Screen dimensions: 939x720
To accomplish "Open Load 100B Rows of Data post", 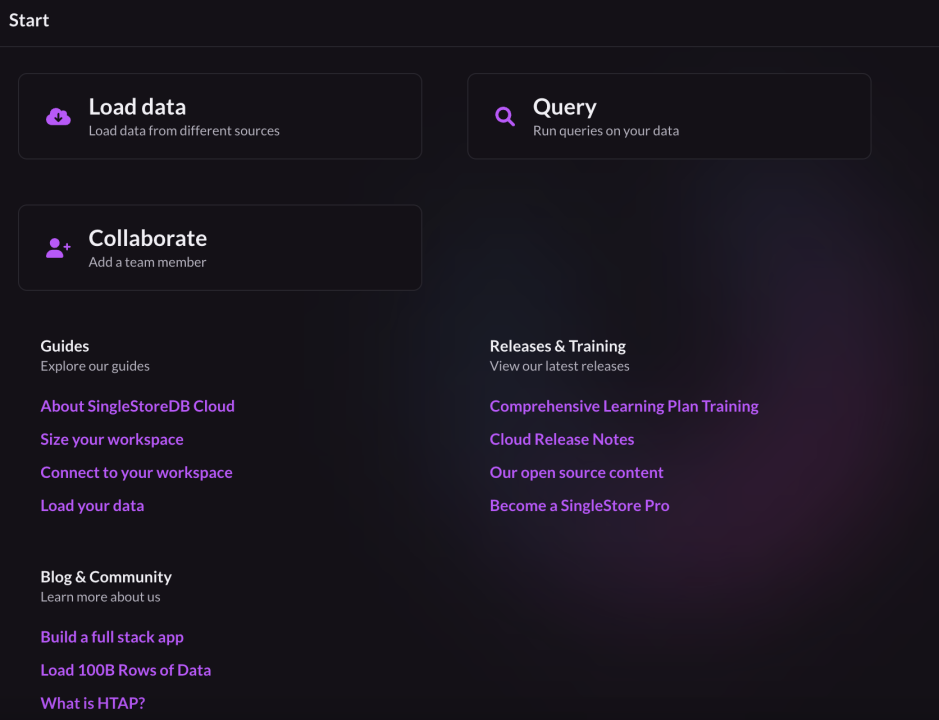I will pos(126,670).
